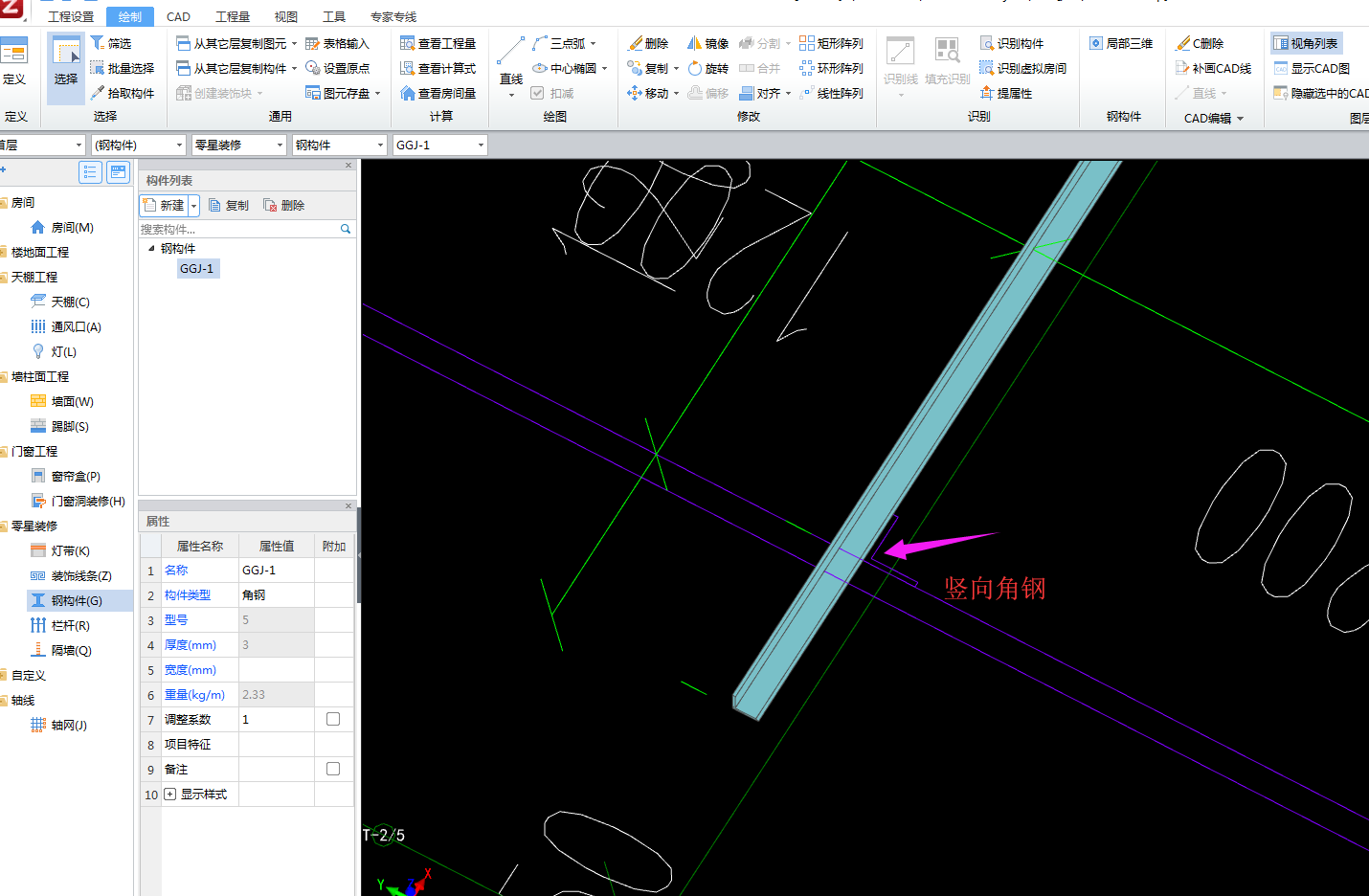1369x896 pixels.
Task: Click 提属性 extract property tool
Action: pyautogui.click(x=1006, y=93)
